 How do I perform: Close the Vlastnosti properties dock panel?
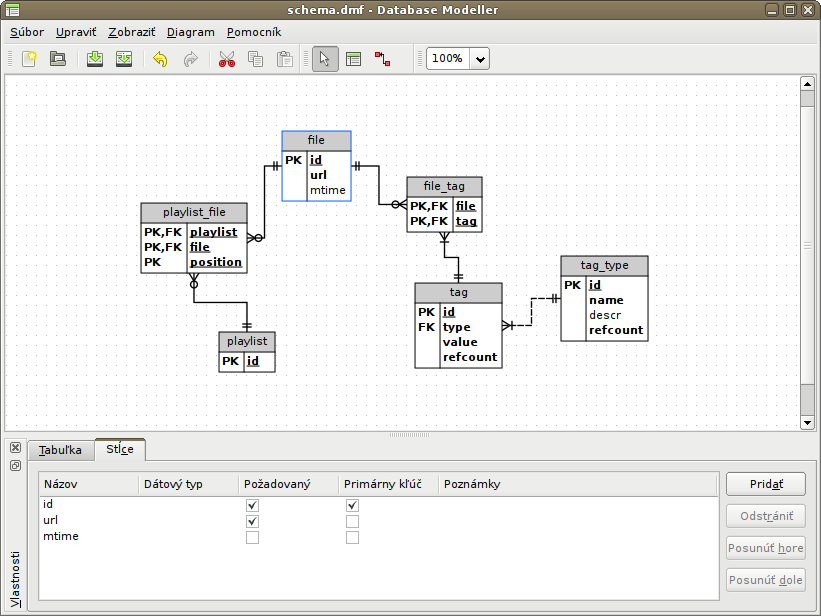click(16, 447)
